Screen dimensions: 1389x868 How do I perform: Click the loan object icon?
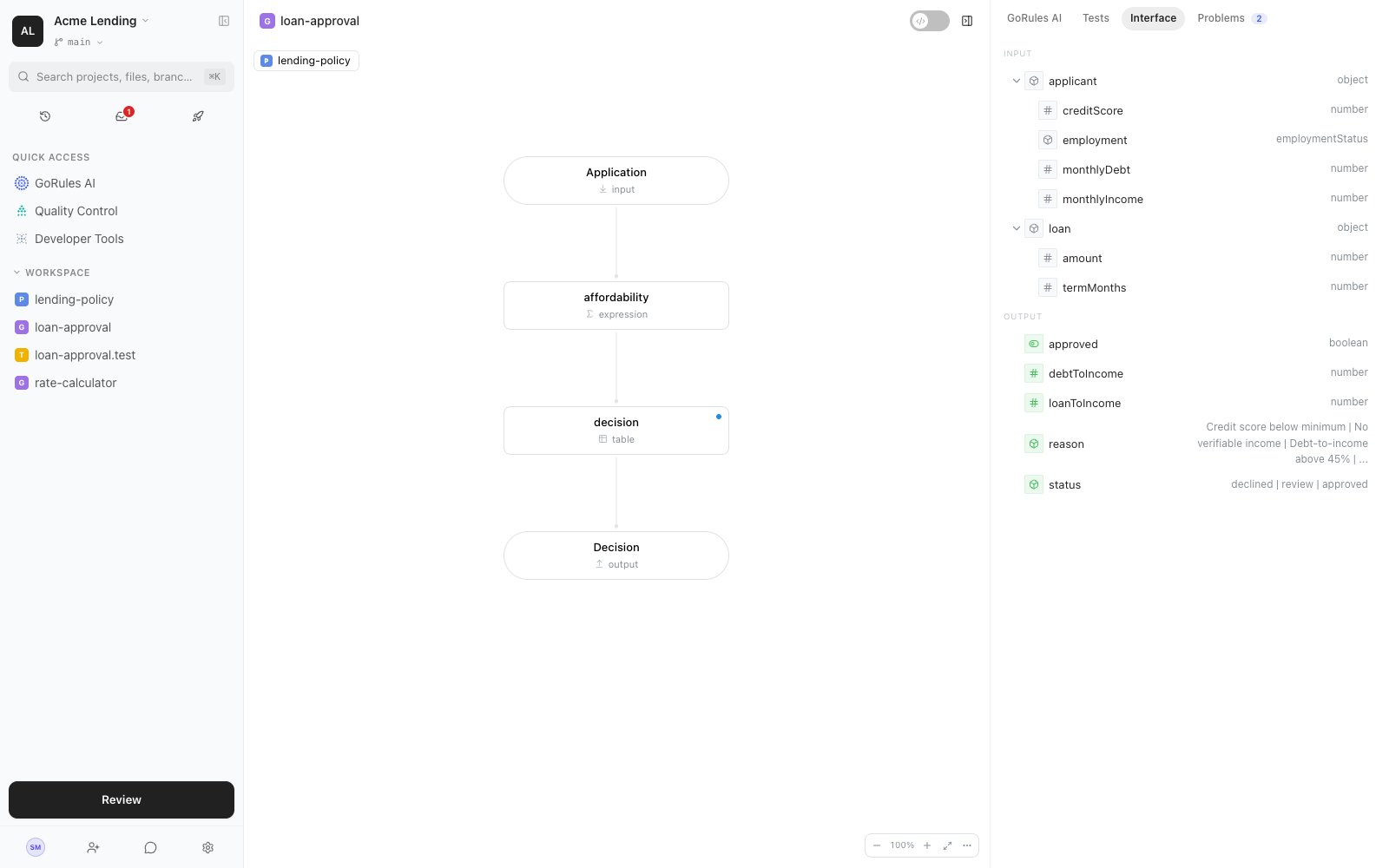[1034, 228]
